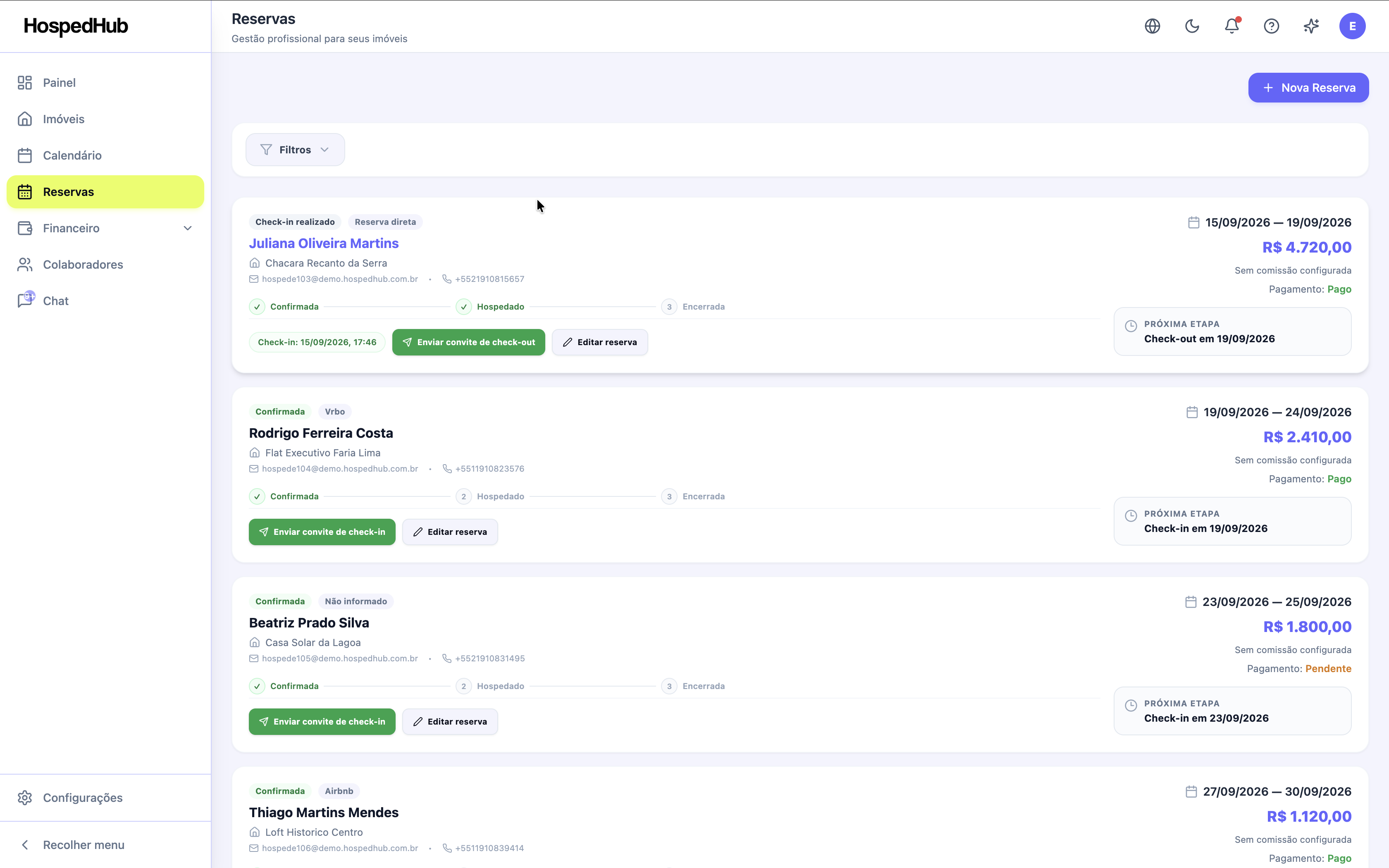Open Juliana Oliveira Martins reservation
Viewport: 1389px width, 868px height.
pos(324,243)
